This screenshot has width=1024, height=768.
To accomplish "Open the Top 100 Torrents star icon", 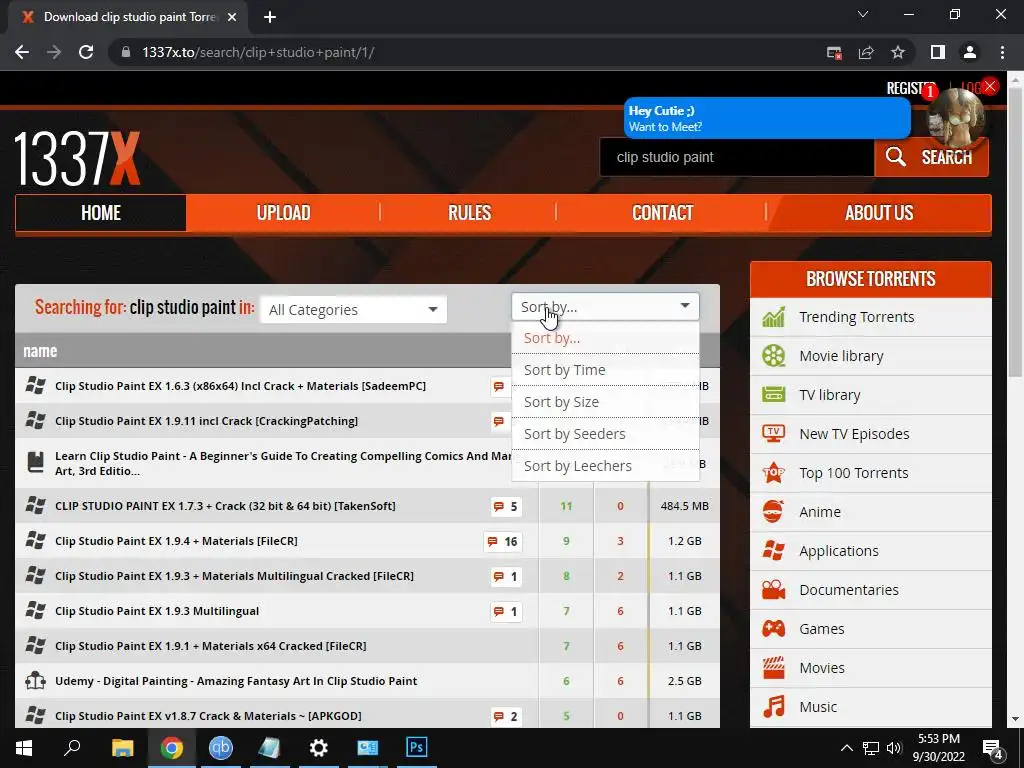I will [774, 473].
